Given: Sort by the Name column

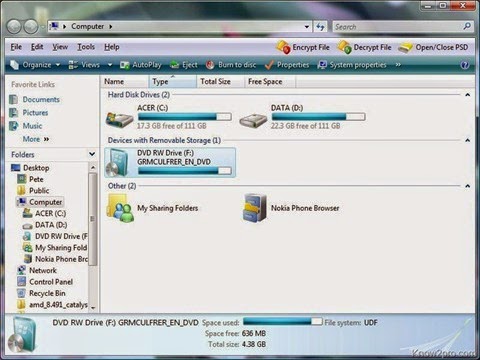Looking at the screenshot, I should pyautogui.click(x=124, y=81).
